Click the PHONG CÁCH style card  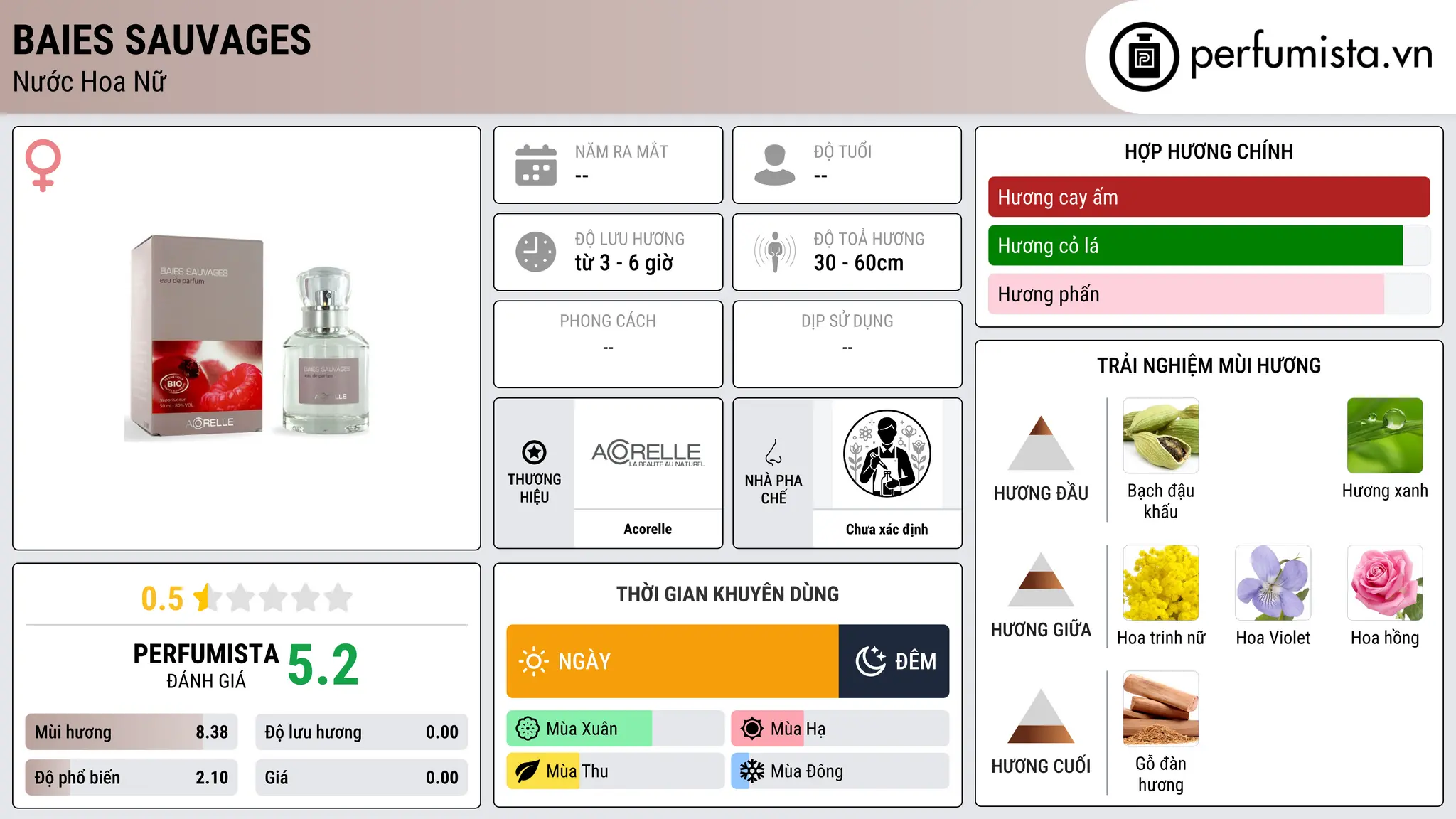[609, 344]
